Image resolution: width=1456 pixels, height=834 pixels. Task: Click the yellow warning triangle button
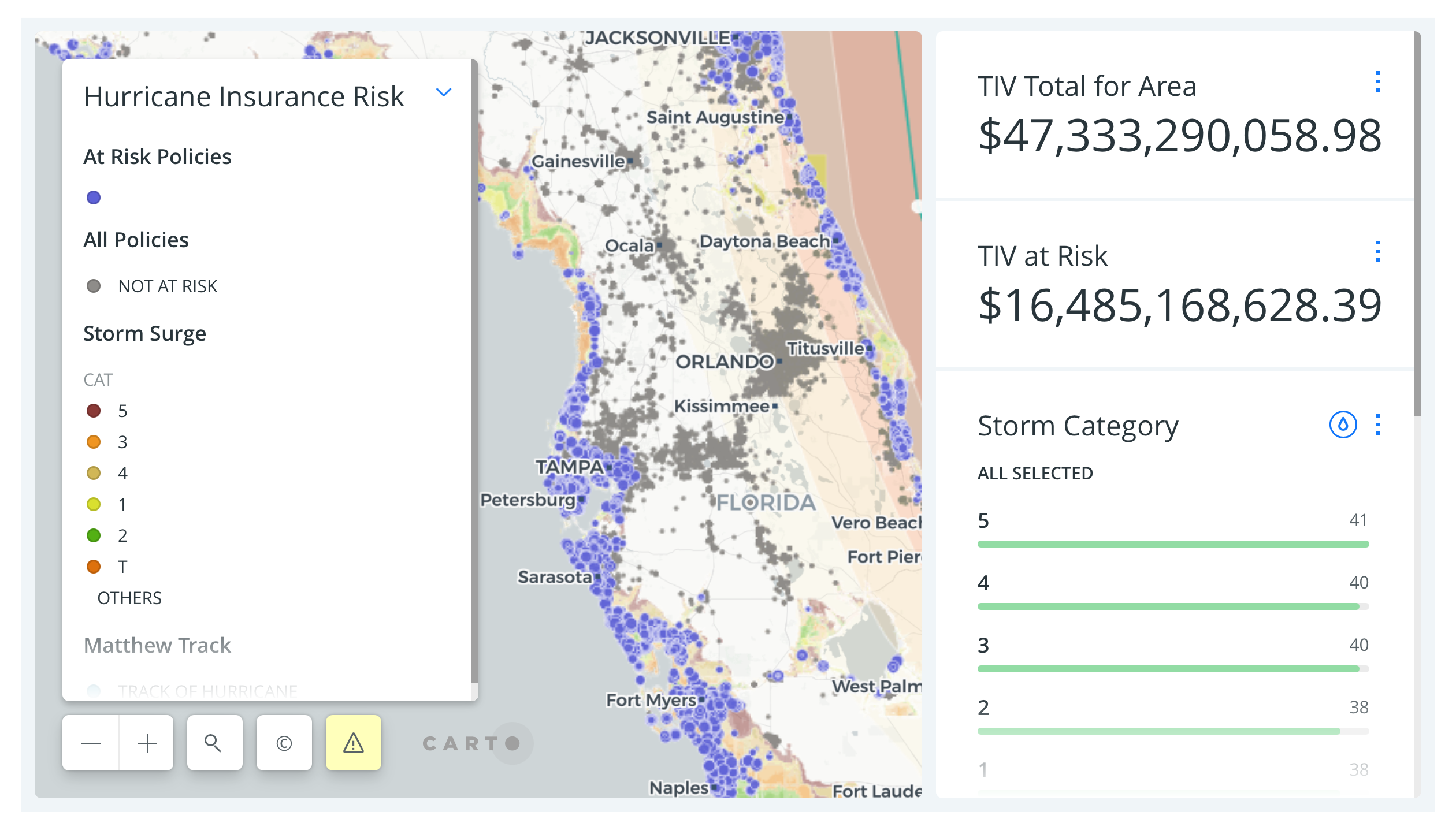pyautogui.click(x=353, y=743)
